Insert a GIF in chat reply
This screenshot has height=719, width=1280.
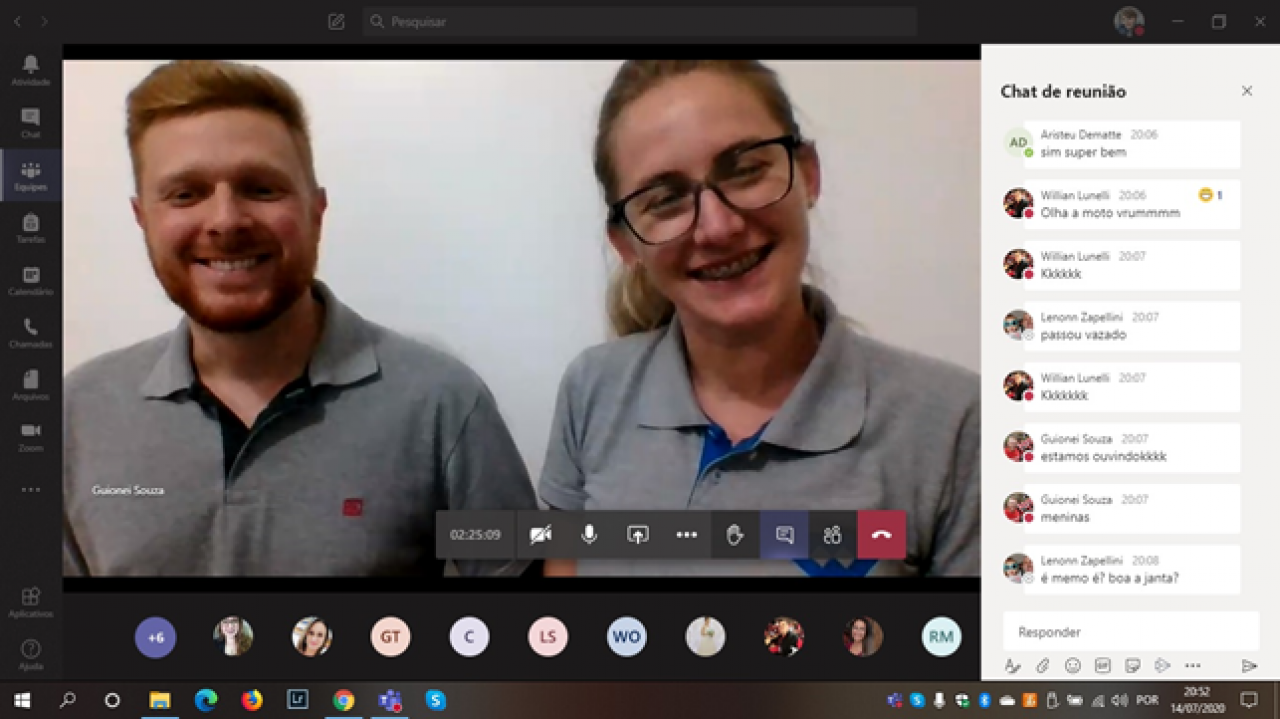1102,666
